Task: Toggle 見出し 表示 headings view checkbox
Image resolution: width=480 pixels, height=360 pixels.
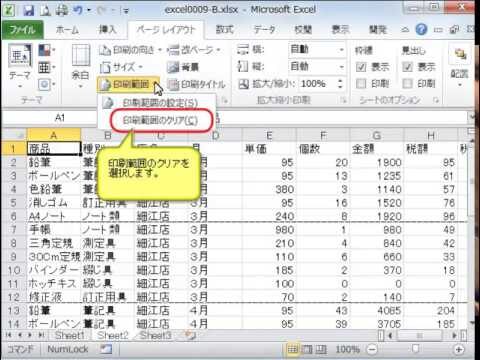Action: [407, 67]
